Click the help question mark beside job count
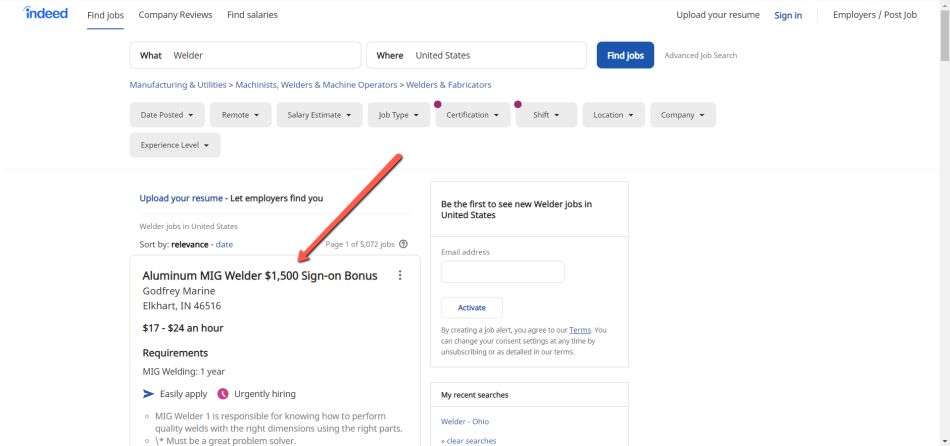 click(x=404, y=244)
